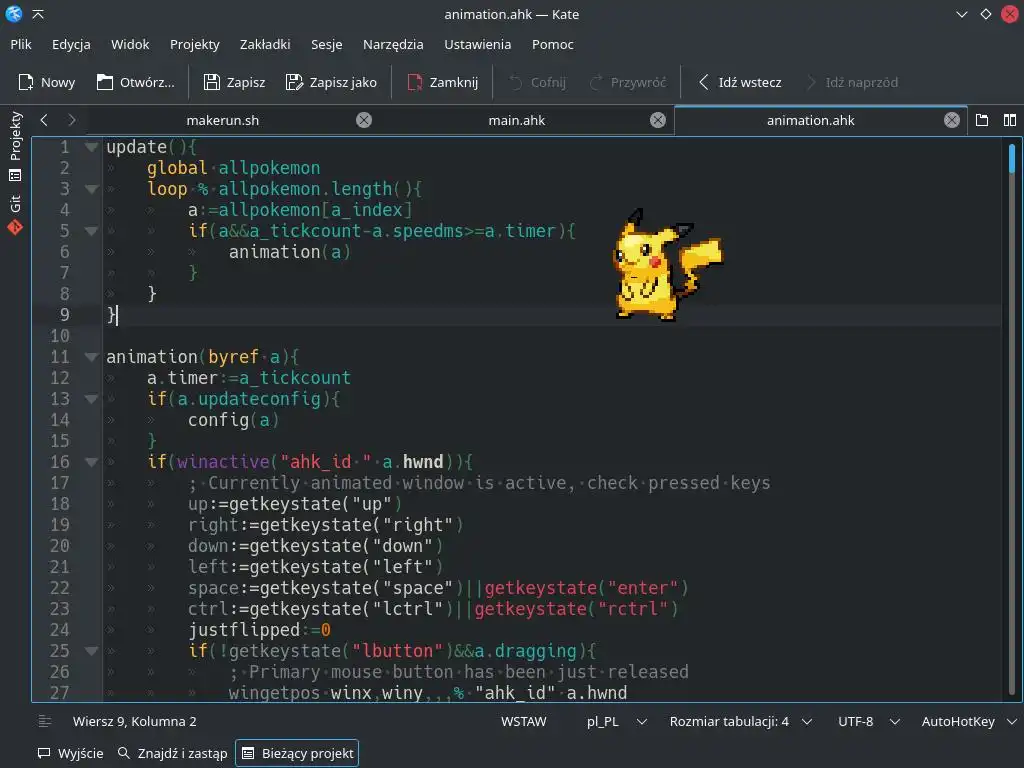Open the pl_PL dictionary dropdown
This screenshot has width=1024, height=768.
[616, 722]
